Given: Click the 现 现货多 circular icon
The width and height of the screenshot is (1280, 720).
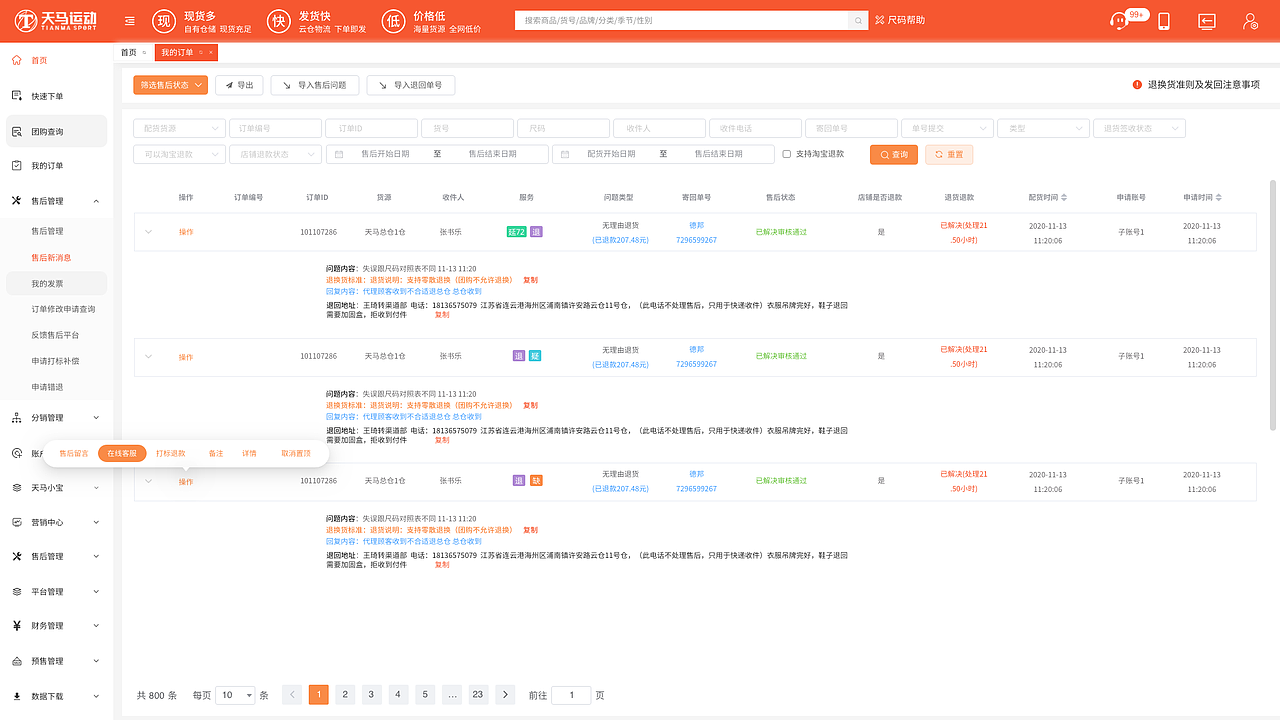Looking at the screenshot, I should coord(164,20).
